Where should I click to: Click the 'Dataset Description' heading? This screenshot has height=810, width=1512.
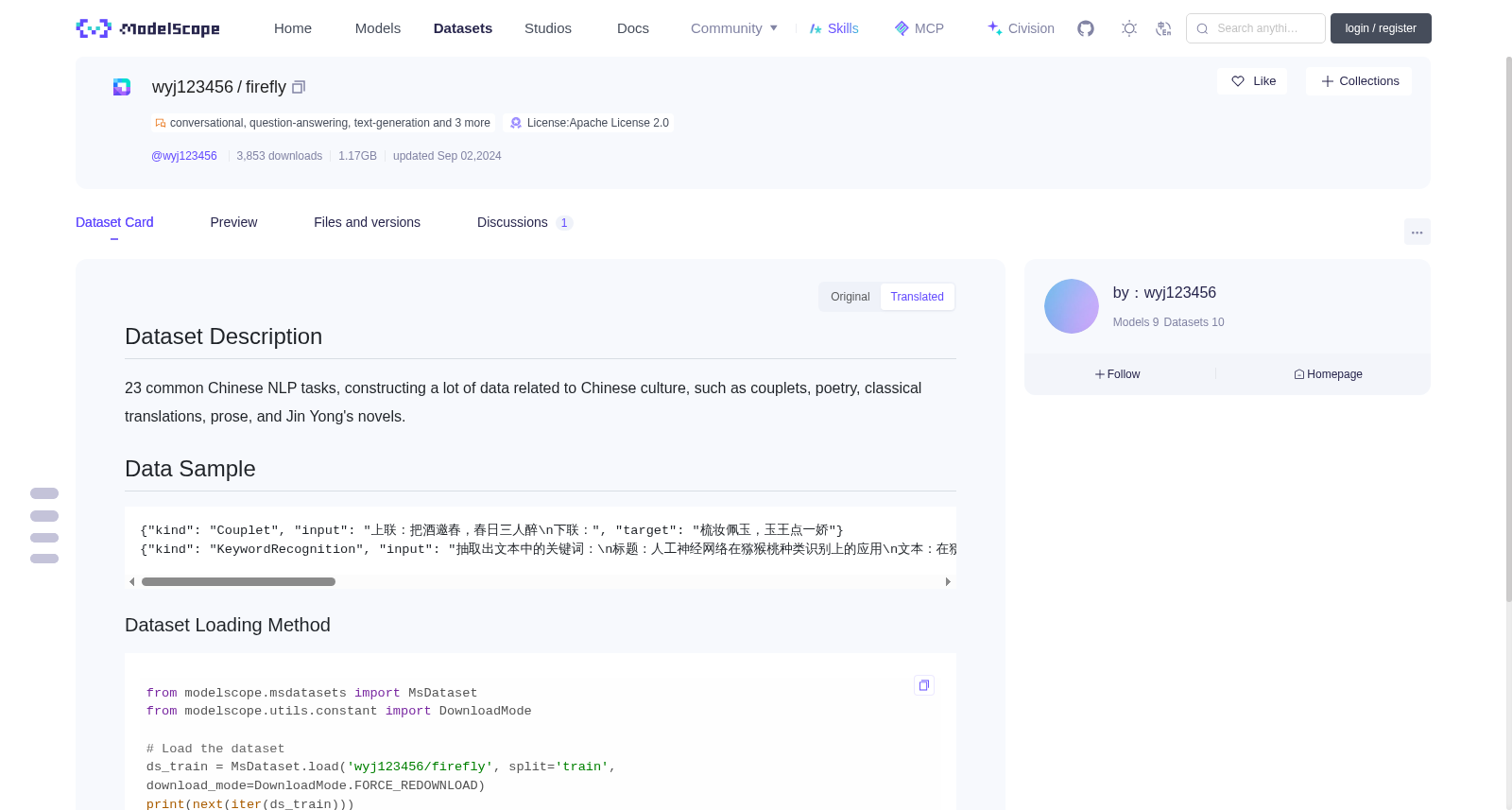[x=223, y=336]
